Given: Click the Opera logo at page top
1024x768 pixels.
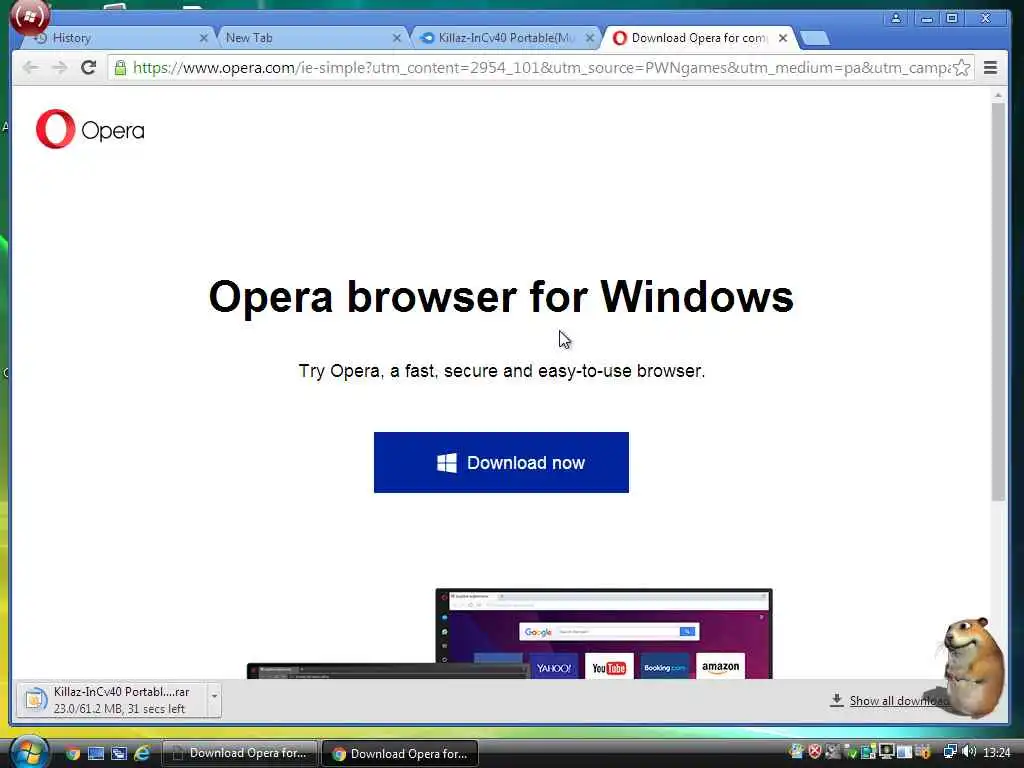Looking at the screenshot, I should (90, 129).
